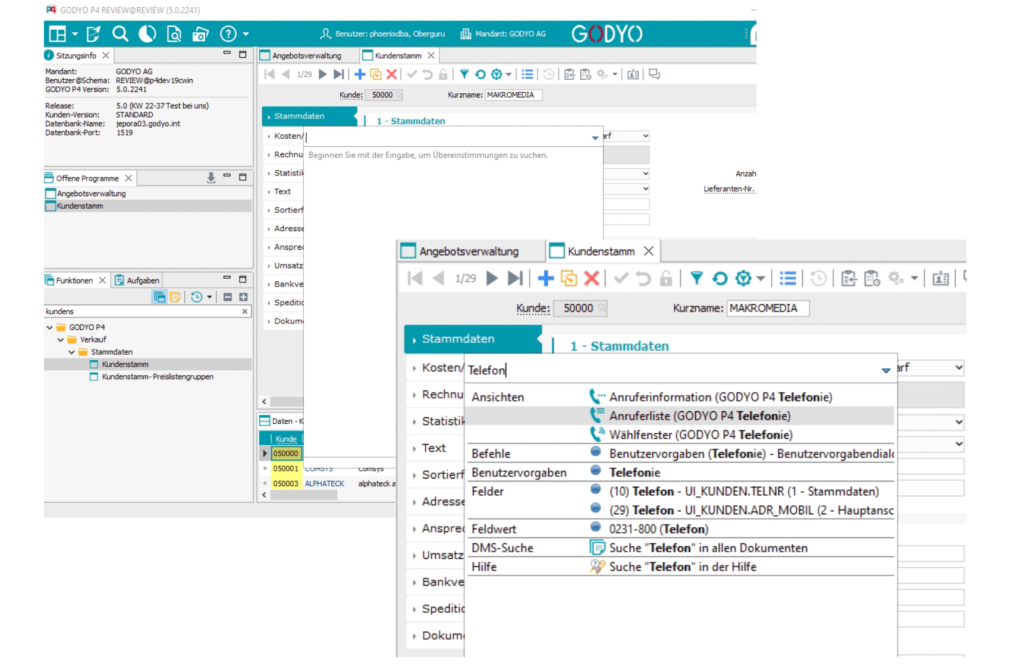Jump to last record in enlarged toolbar
The height and width of the screenshot is (664, 1024).
[515, 279]
